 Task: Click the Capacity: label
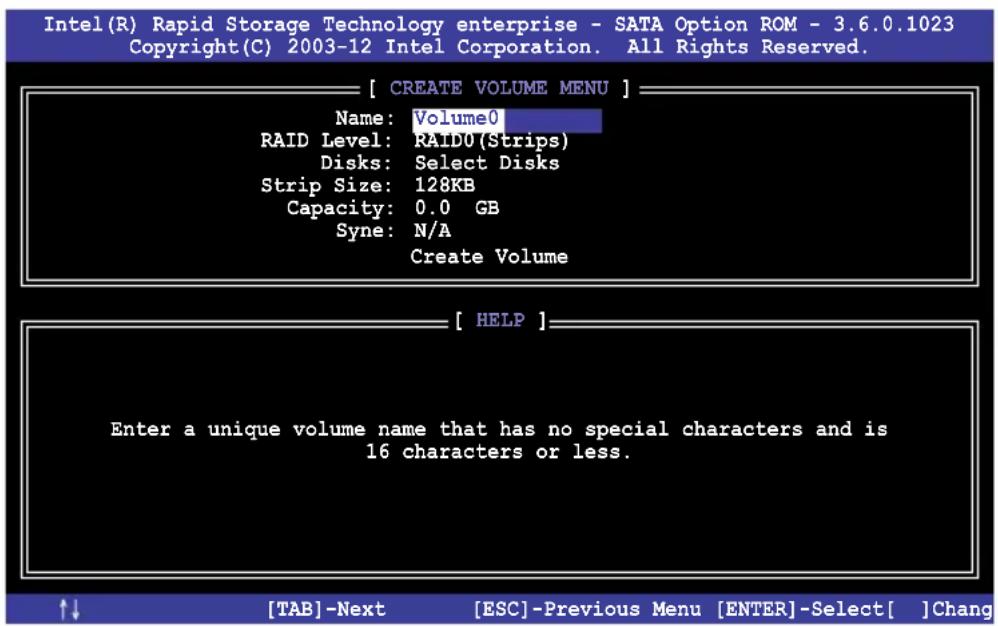click(x=340, y=209)
